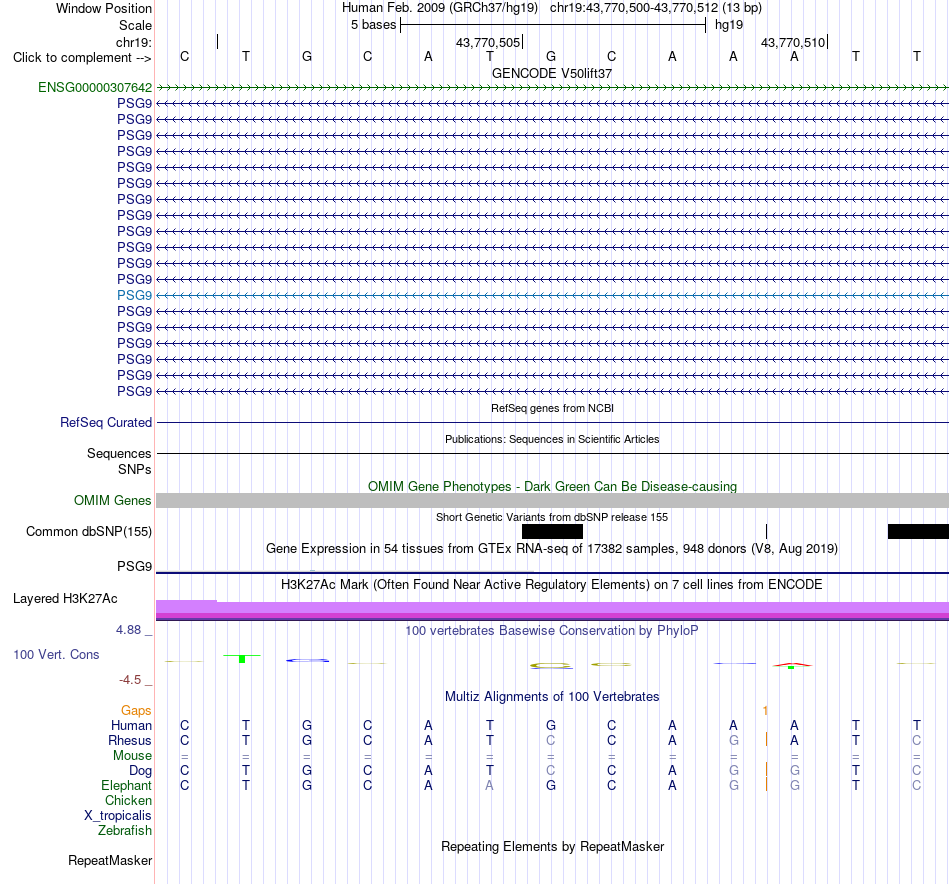Click the orange gap number '1' in Gaps row
Viewport: 950px width, 884px height.
point(765,710)
